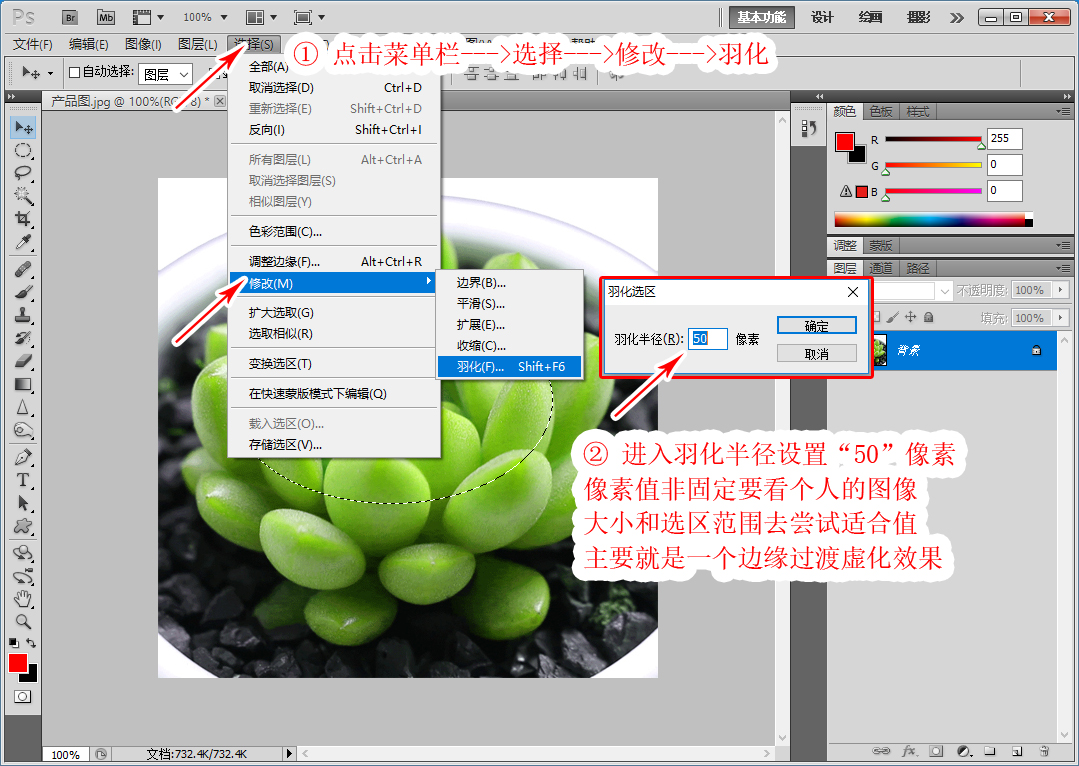Enable the 自动选择 checkbox
Screen dimensions: 1079x766
(x=74, y=73)
